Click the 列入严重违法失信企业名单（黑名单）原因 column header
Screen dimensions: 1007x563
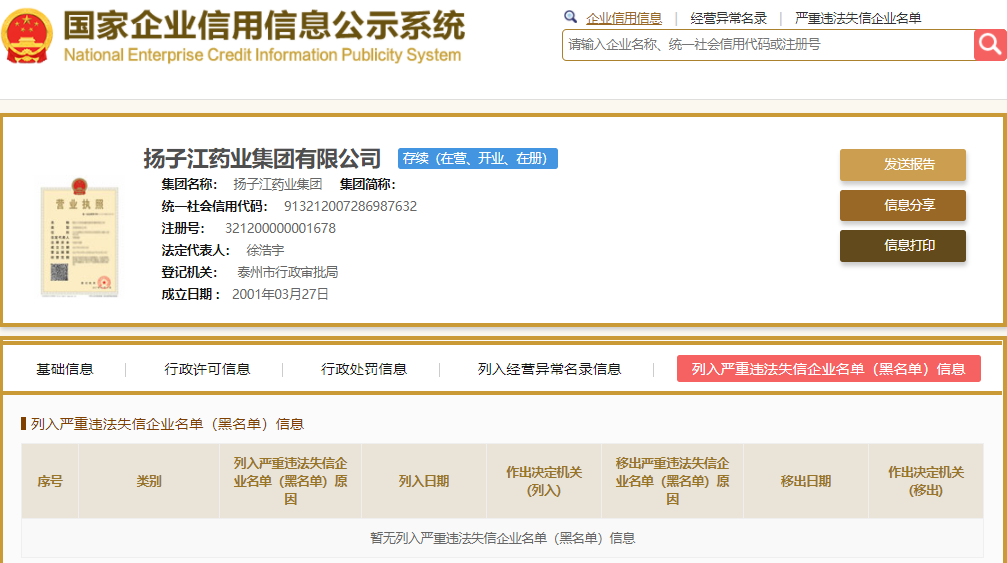tap(290, 481)
